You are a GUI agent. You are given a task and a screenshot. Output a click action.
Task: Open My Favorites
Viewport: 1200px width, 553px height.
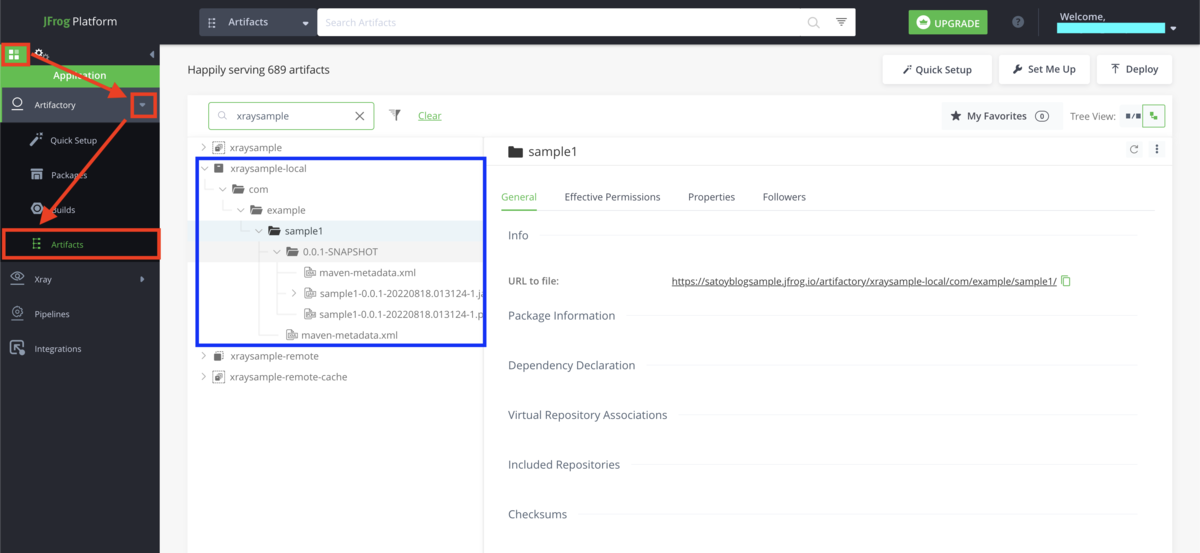[x=1000, y=116]
